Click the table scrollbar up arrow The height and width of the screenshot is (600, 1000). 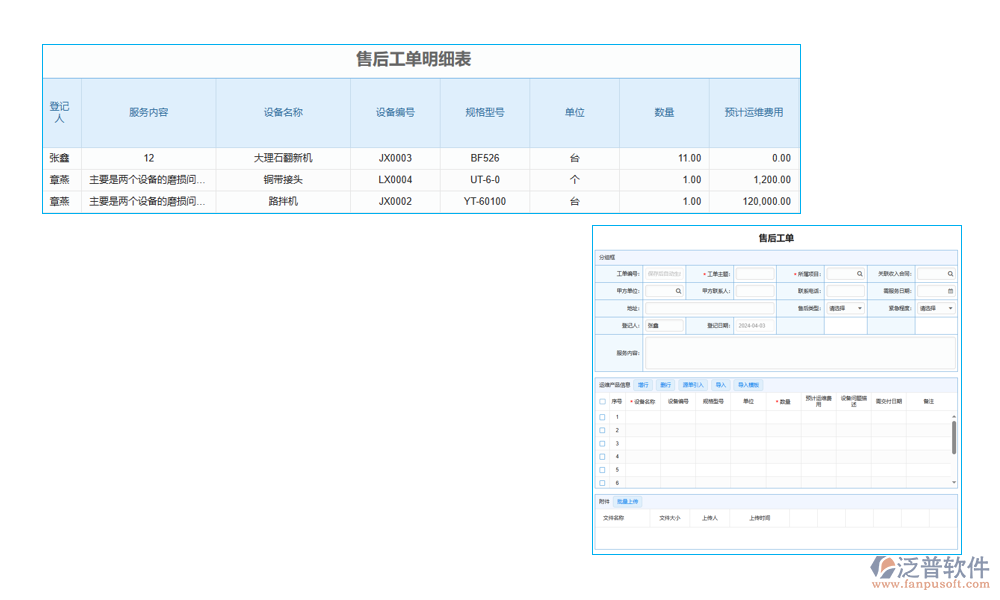coord(953,416)
